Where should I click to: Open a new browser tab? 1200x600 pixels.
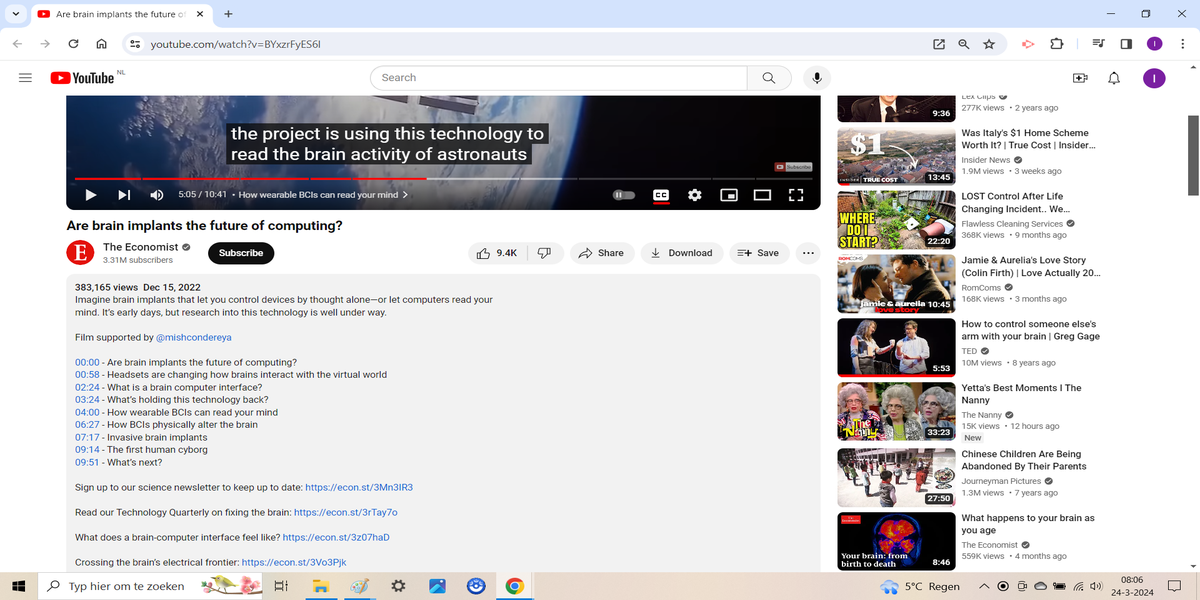point(228,14)
